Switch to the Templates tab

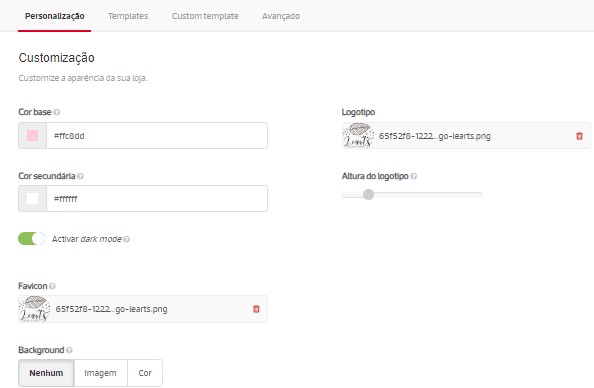click(x=128, y=16)
